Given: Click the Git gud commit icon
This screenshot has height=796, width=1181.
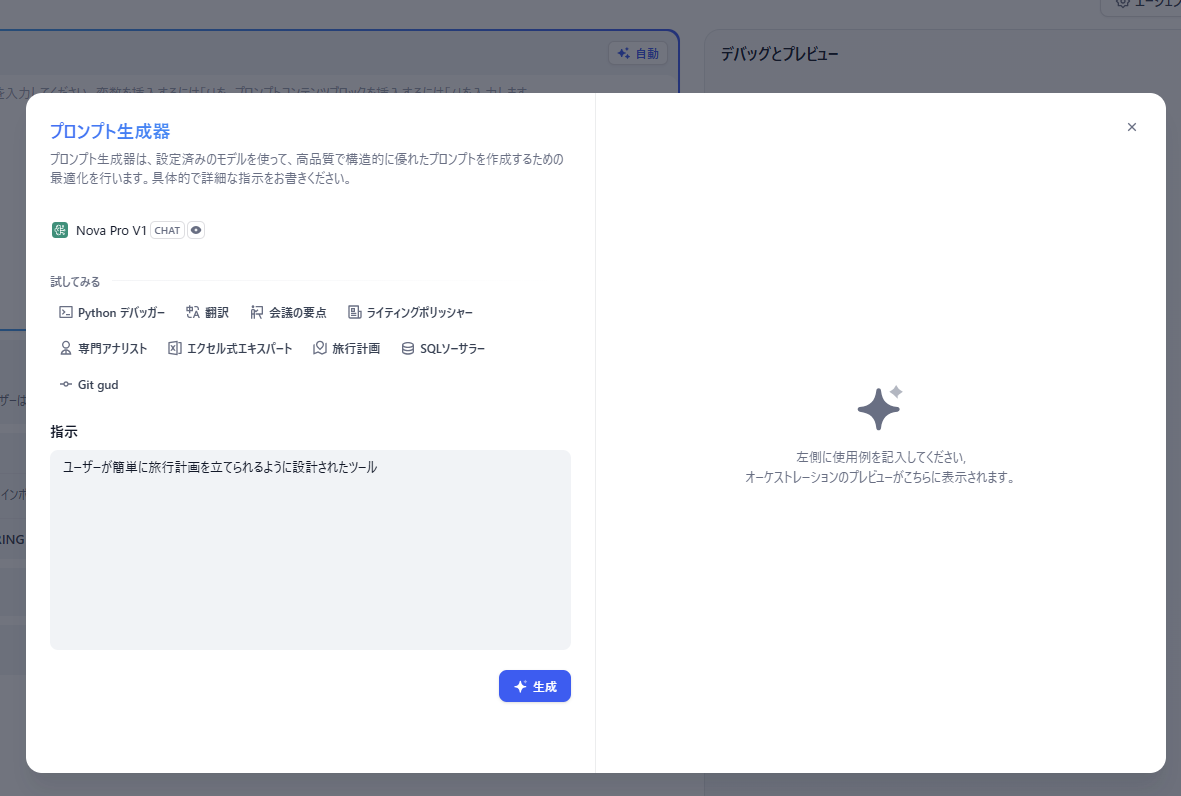Looking at the screenshot, I should tap(66, 384).
